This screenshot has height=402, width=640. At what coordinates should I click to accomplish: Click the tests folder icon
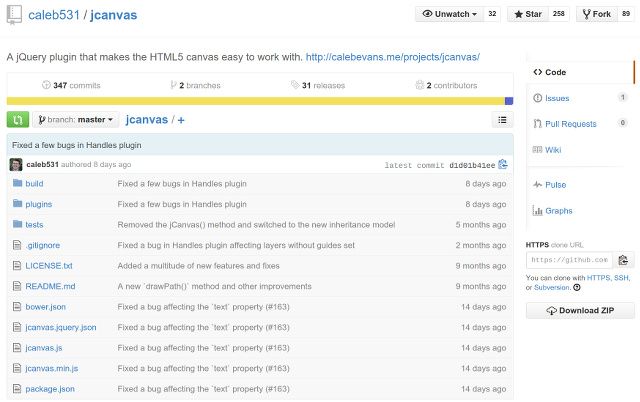tap(17, 224)
